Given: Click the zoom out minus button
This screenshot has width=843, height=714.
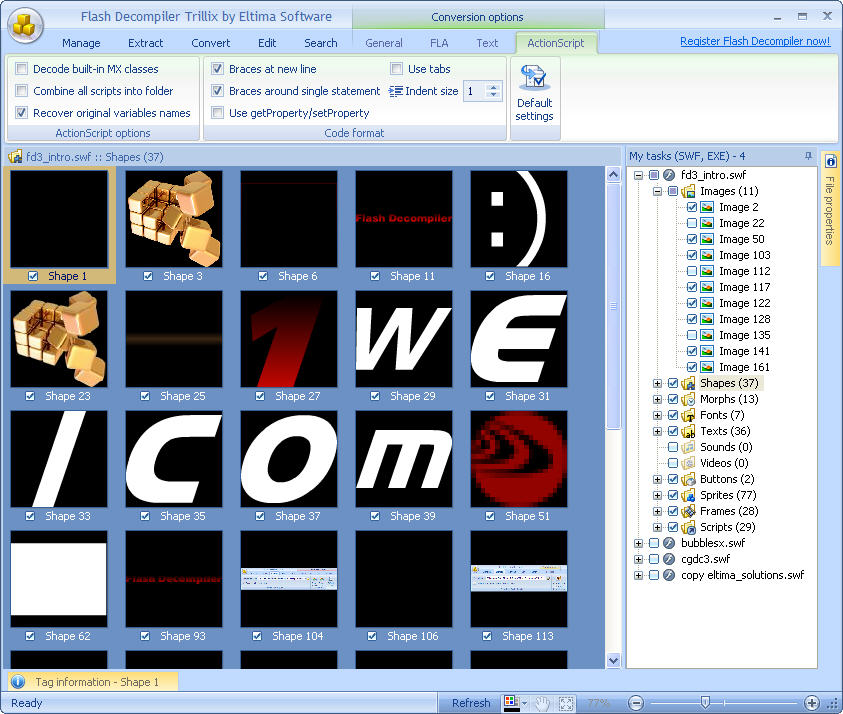Looking at the screenshot, I should coord(636,703).
